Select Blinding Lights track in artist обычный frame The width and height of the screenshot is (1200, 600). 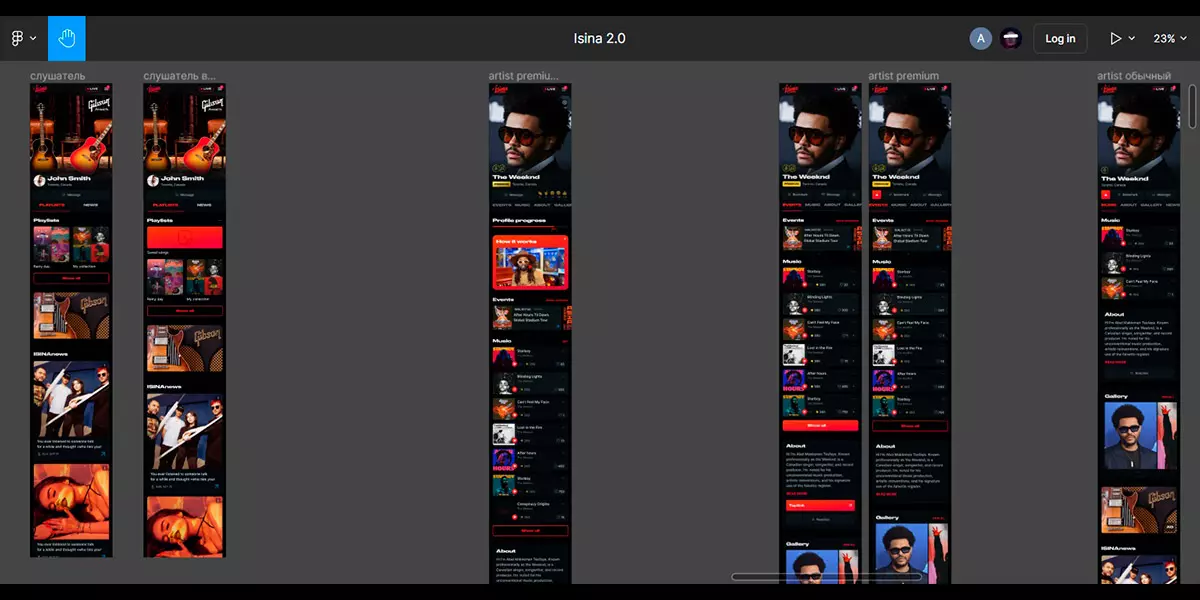coord(1139,263)
